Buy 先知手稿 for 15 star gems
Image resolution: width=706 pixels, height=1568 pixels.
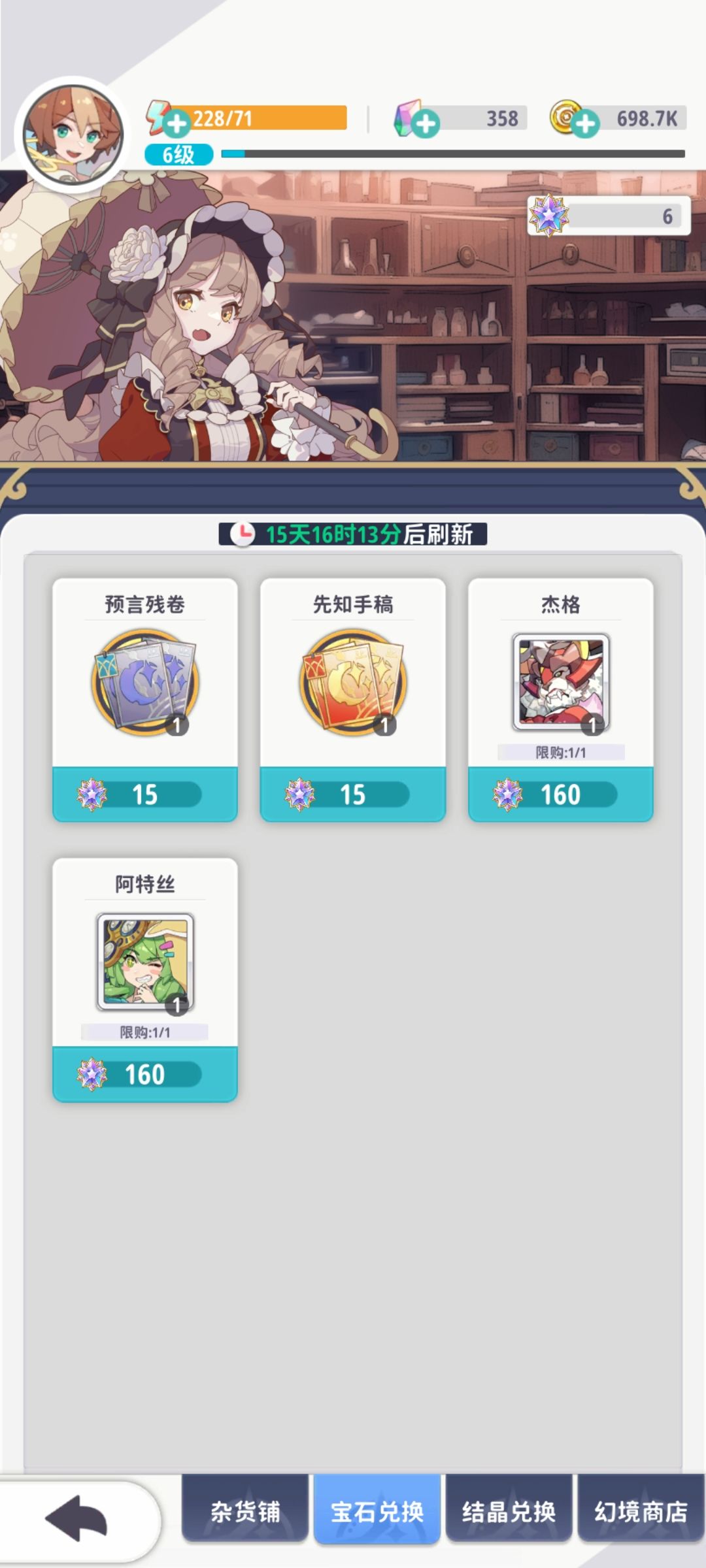pyautogui.click(x=353, y=794)
